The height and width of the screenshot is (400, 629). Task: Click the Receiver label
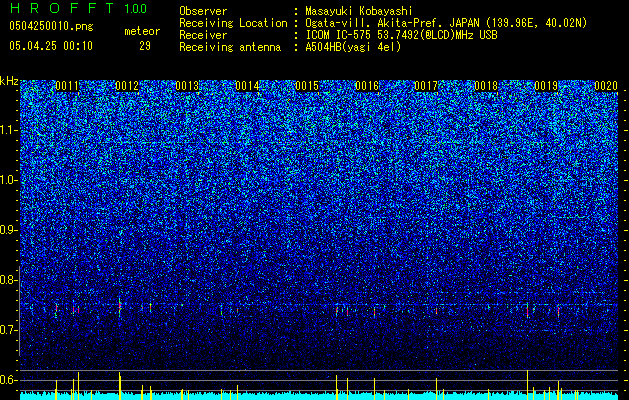click(203, 35)
